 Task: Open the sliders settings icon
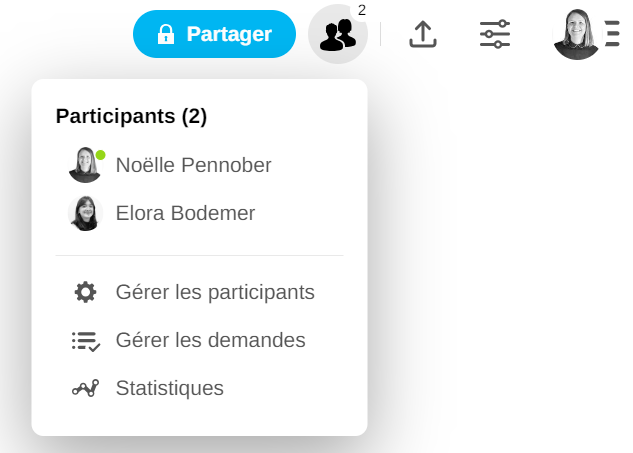(x=495, y=34)
